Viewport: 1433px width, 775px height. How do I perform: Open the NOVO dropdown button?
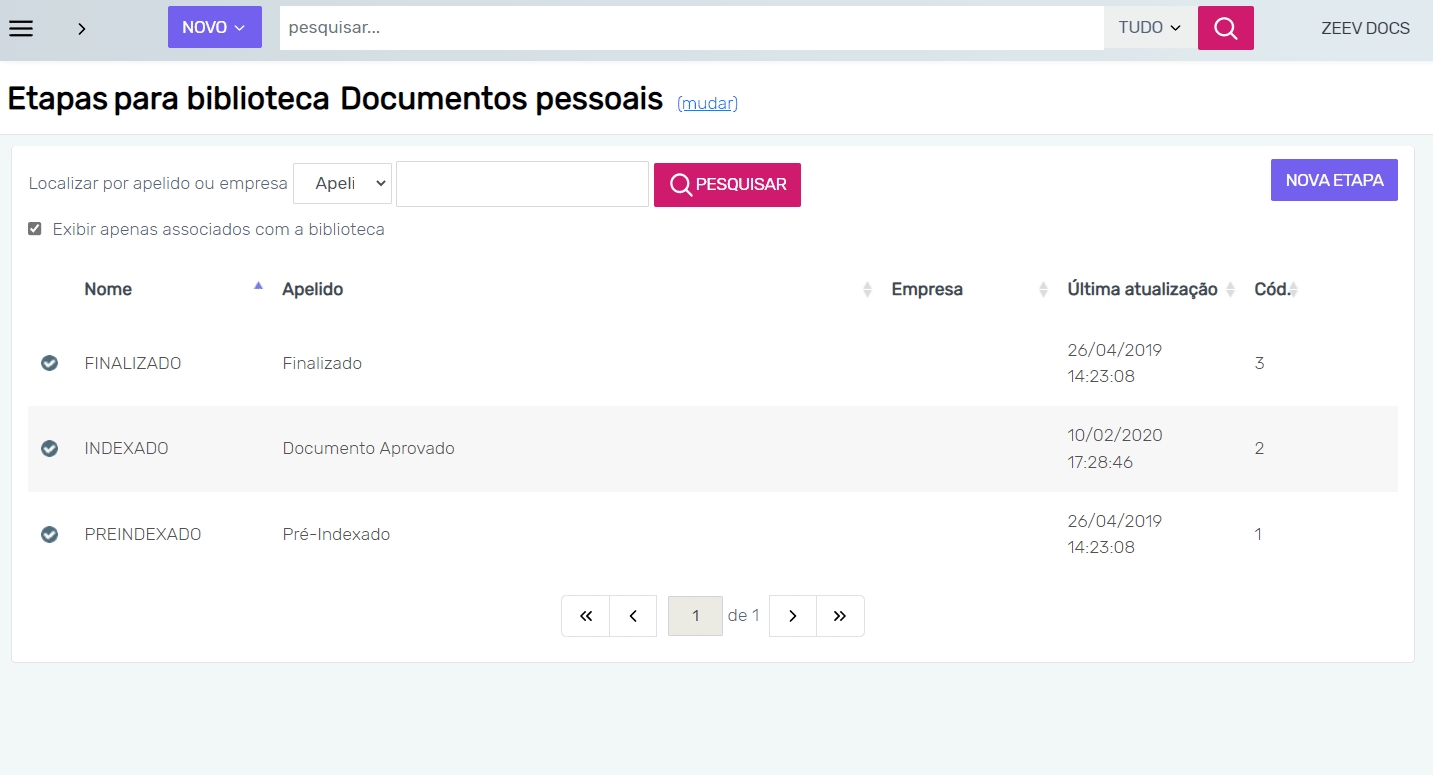point(214,28)
